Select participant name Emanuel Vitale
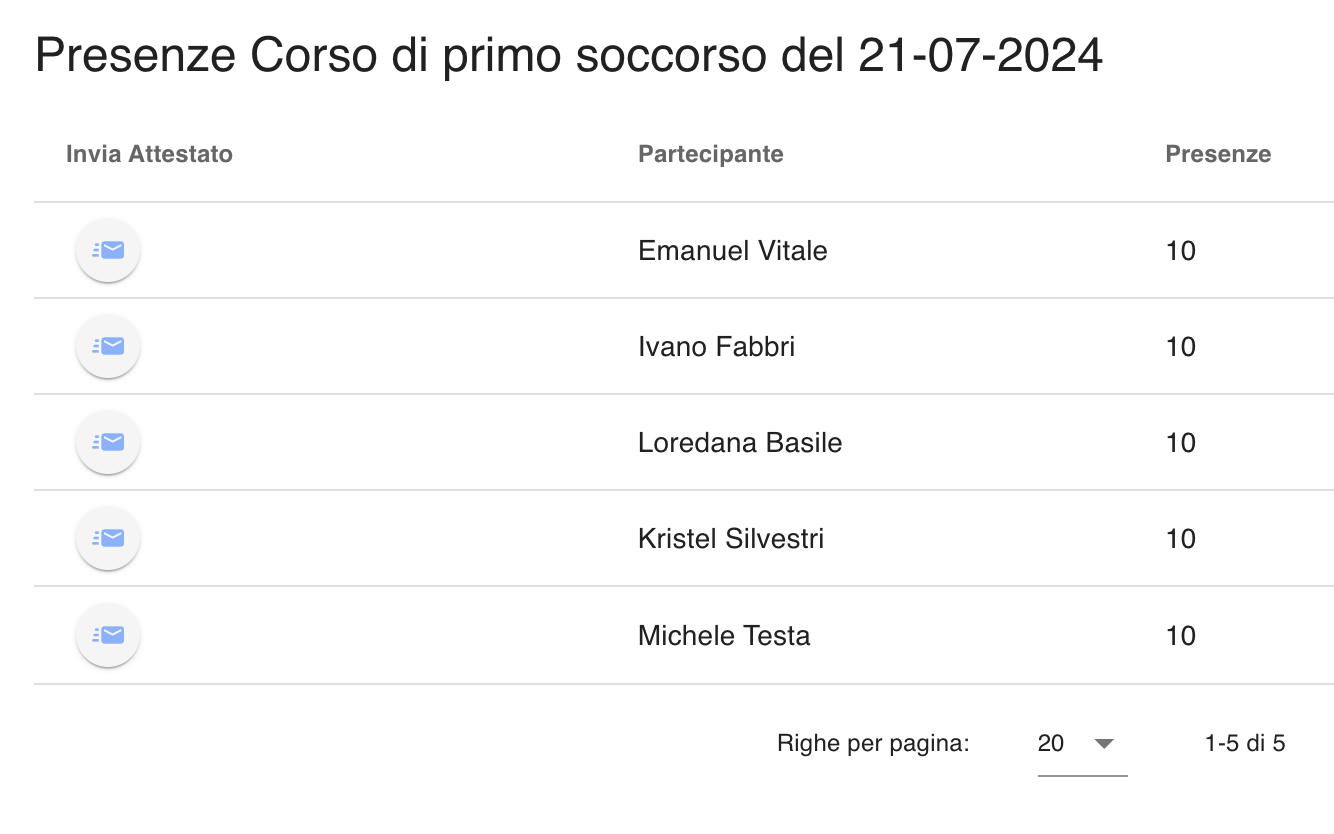 point(733,250)
